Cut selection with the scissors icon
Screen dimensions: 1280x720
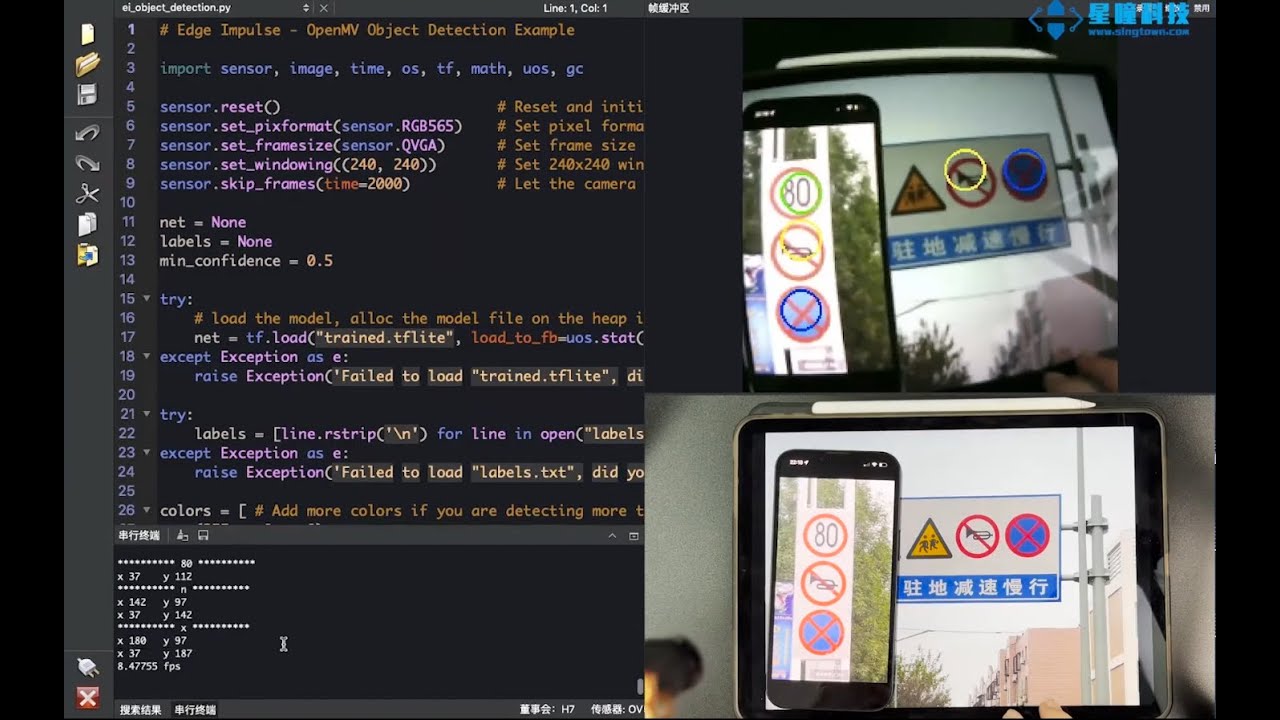click(x=87, y=194)
